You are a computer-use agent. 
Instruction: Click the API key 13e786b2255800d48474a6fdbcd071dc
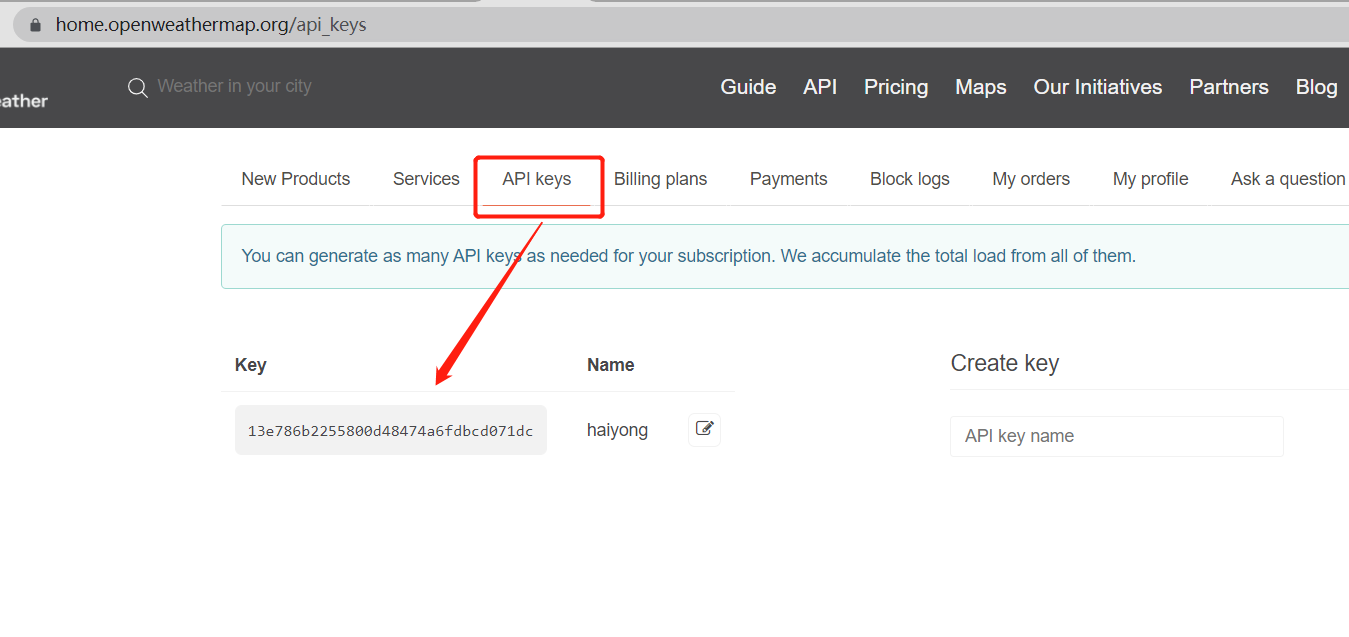(391, 431)
